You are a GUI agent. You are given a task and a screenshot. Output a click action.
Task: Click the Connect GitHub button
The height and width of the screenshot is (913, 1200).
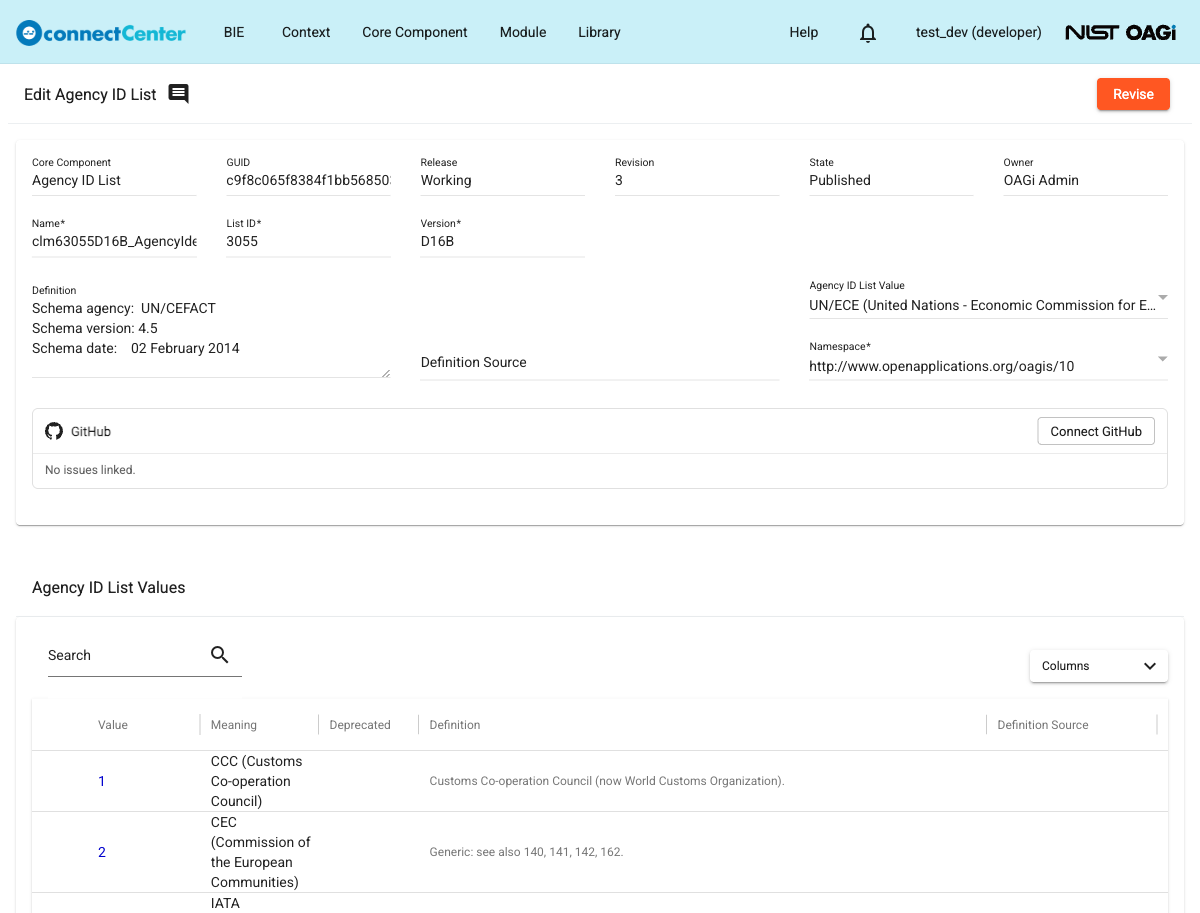pyautogui.click(x=1096, y=431)
